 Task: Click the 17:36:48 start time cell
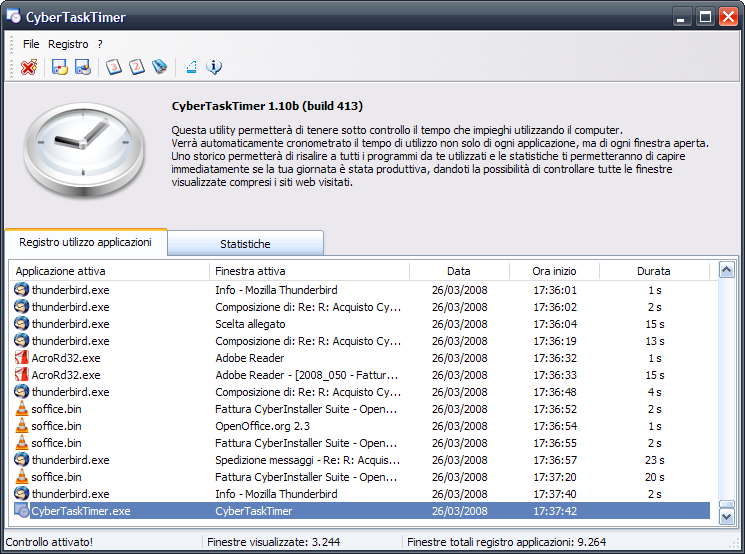click(554, 392)
